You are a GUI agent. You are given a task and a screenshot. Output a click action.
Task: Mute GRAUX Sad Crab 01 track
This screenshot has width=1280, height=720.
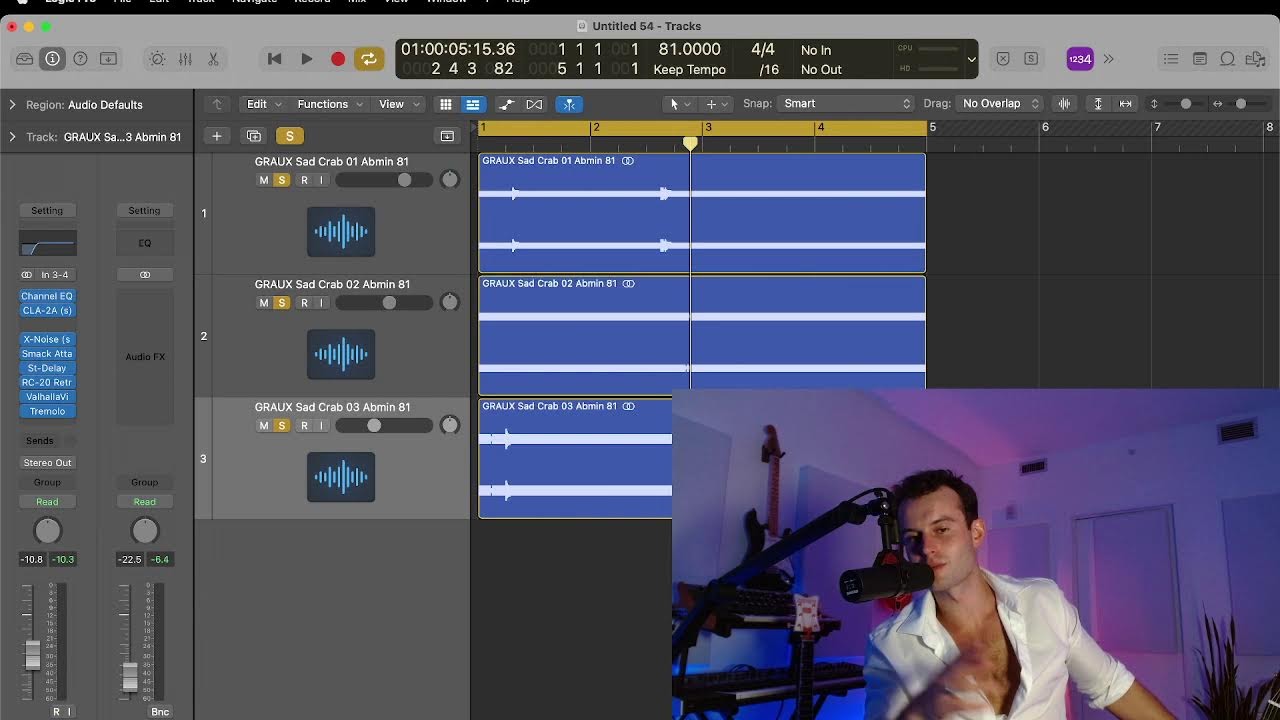(x=264, y=180)
